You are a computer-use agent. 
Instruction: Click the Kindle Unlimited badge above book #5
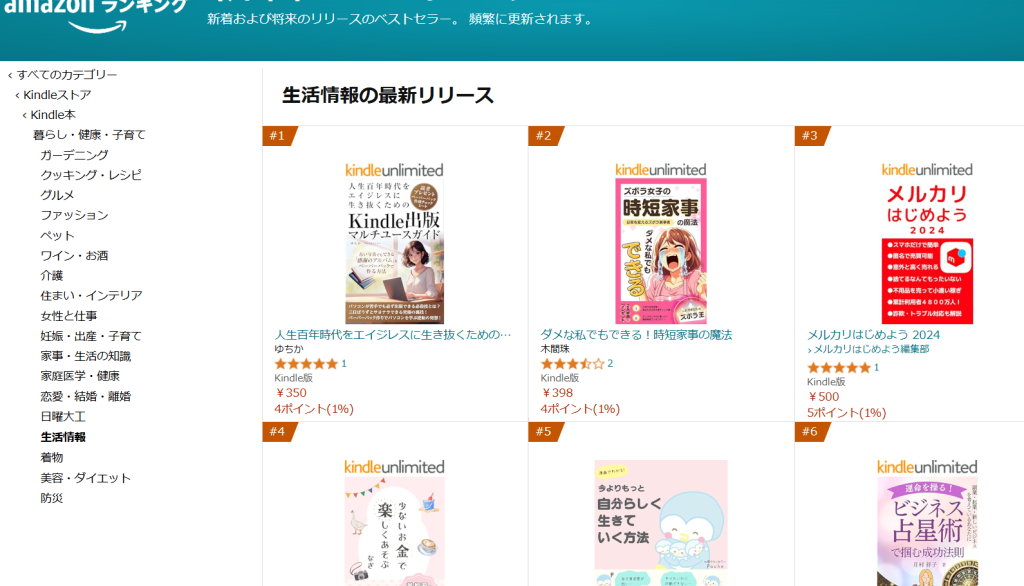click(x=661, y=466)
